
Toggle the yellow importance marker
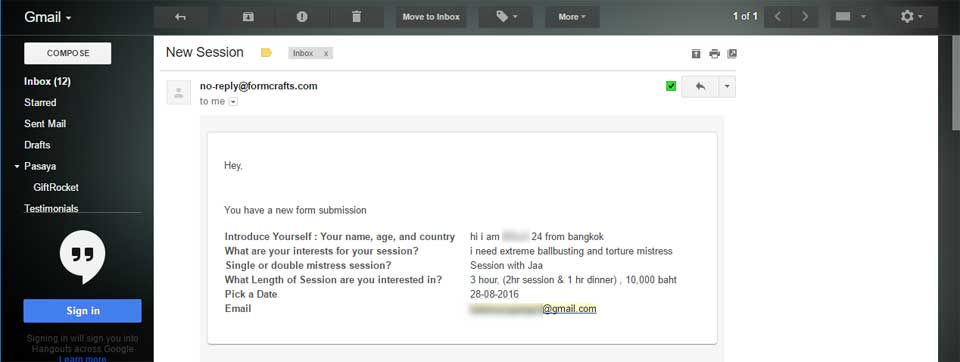coord(266,53)
